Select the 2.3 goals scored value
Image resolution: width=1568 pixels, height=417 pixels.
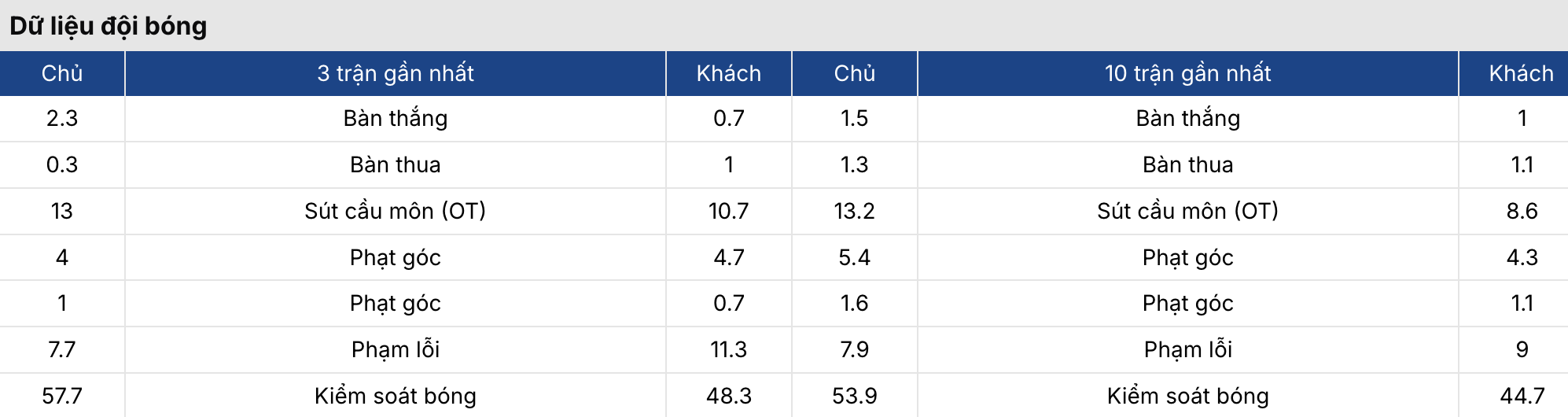pos(62,118)
